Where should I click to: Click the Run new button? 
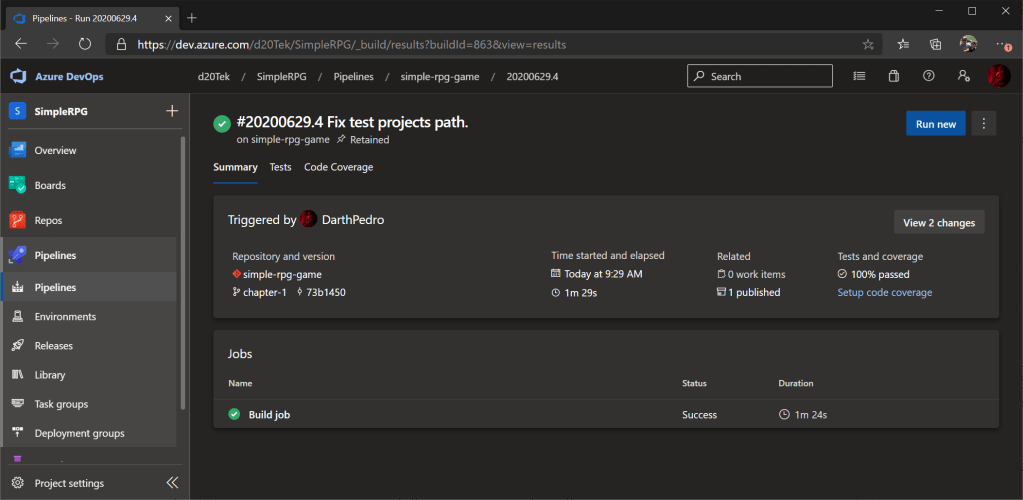point(935,124)
